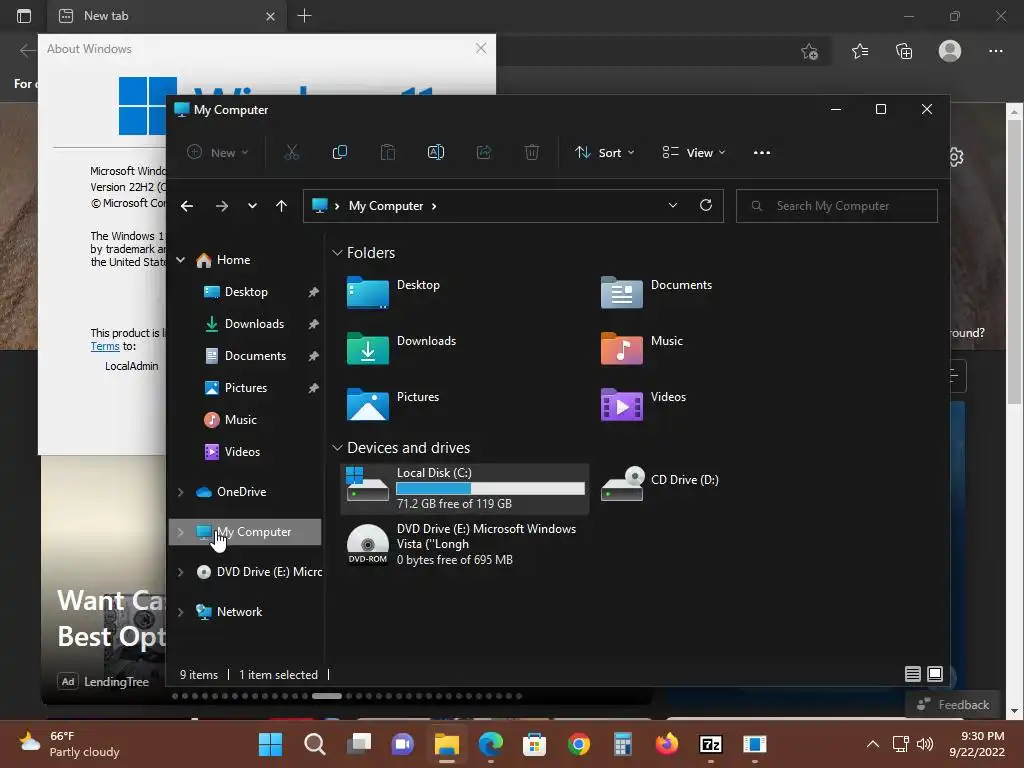Open taskbar Search
This screenshot has width=1024, height=768.
tap(315, 744)
